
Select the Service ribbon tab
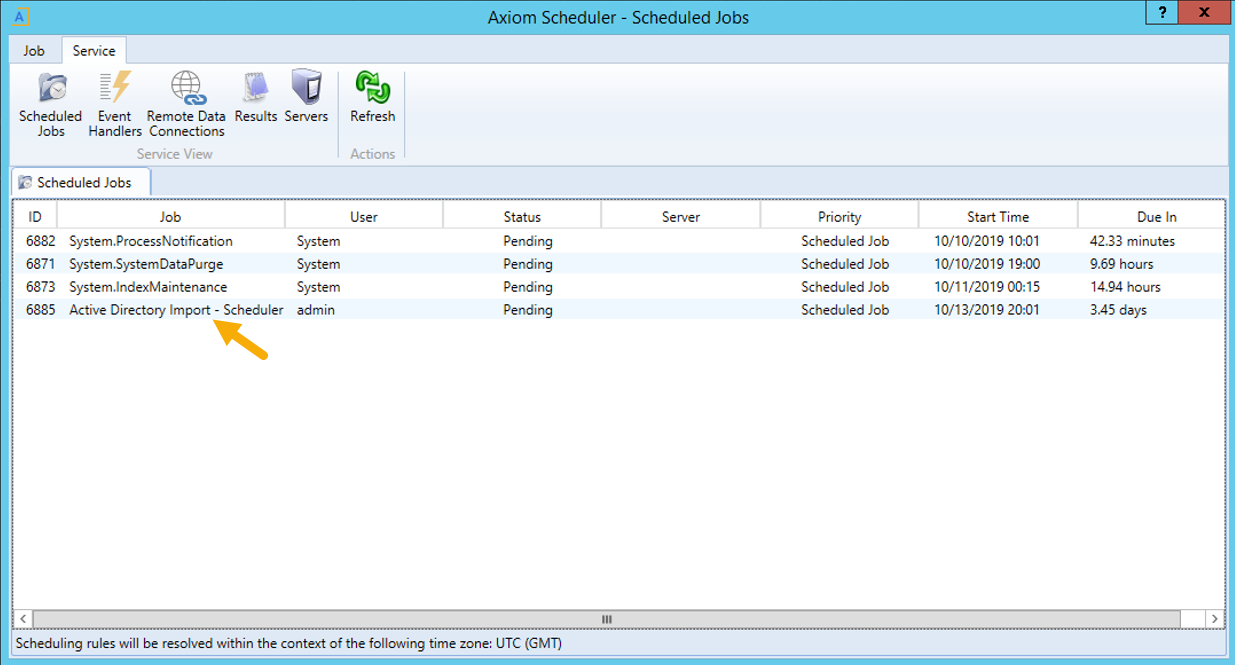pyautogui.click(x=94, y=51)
